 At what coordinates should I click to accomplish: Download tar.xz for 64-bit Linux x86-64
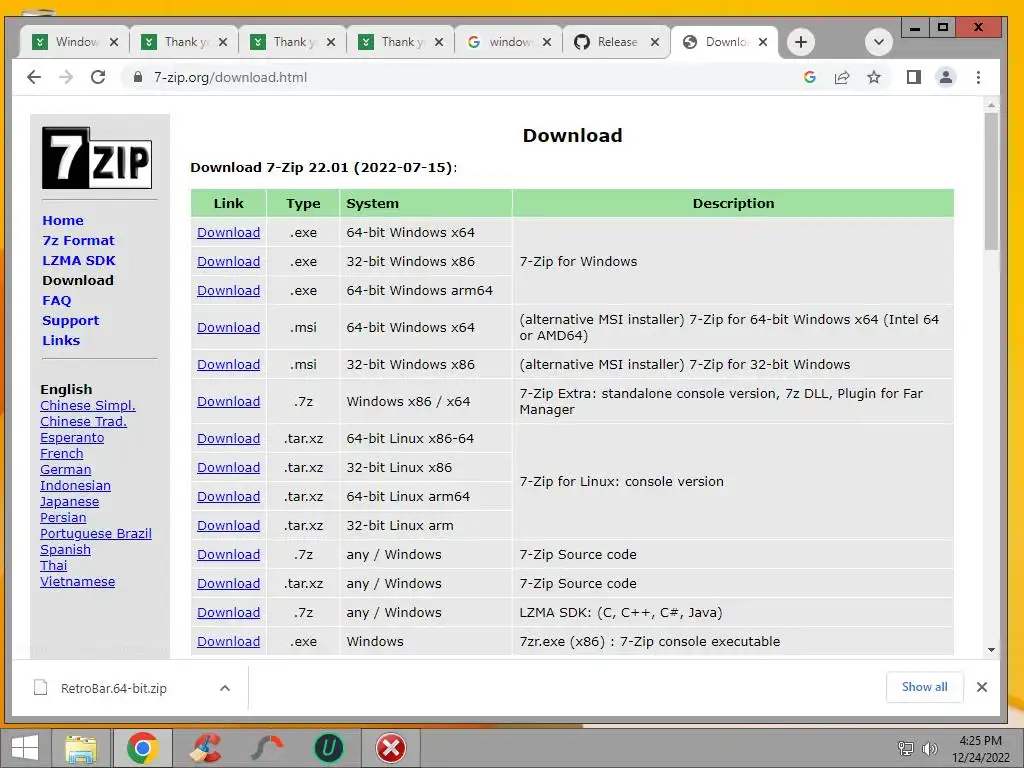coord(229,439)
